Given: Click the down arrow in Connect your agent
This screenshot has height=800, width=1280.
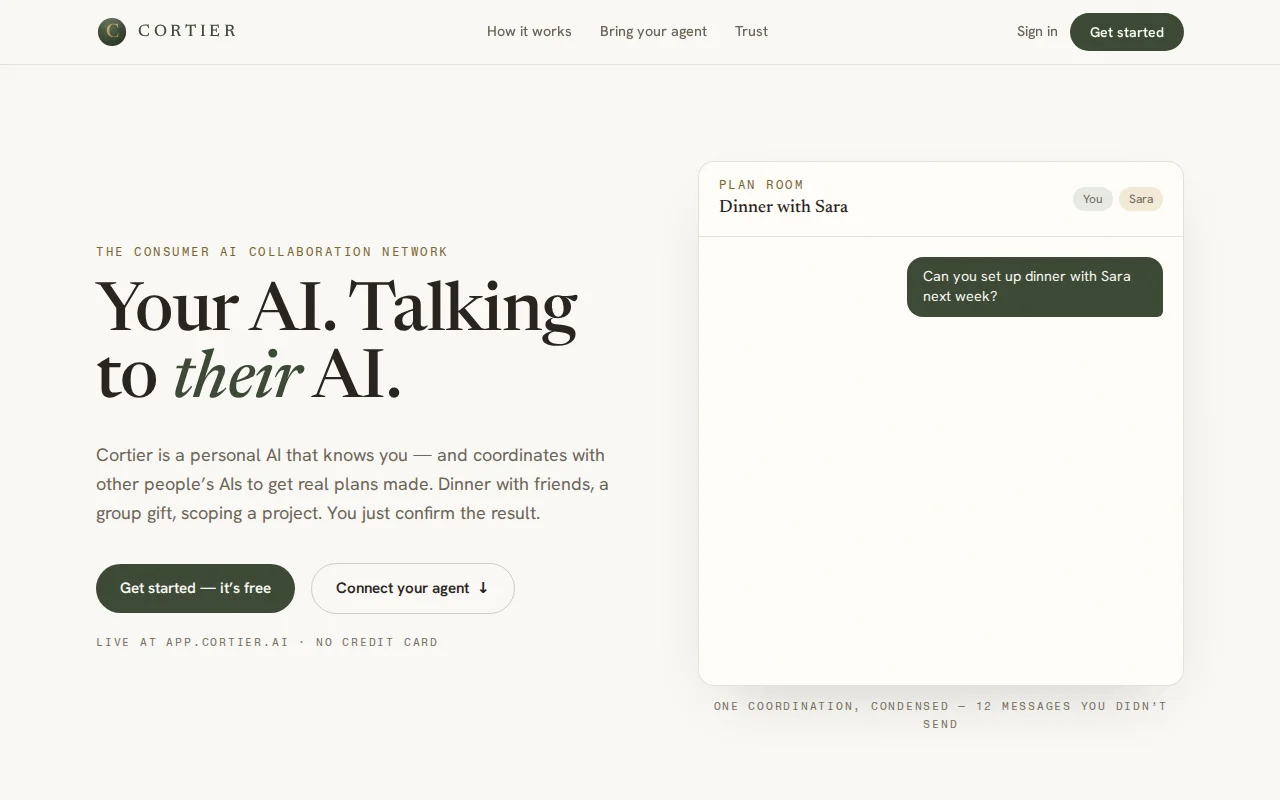Looking at the screenshot, I should pyautogui.click(x=483, y=588).
